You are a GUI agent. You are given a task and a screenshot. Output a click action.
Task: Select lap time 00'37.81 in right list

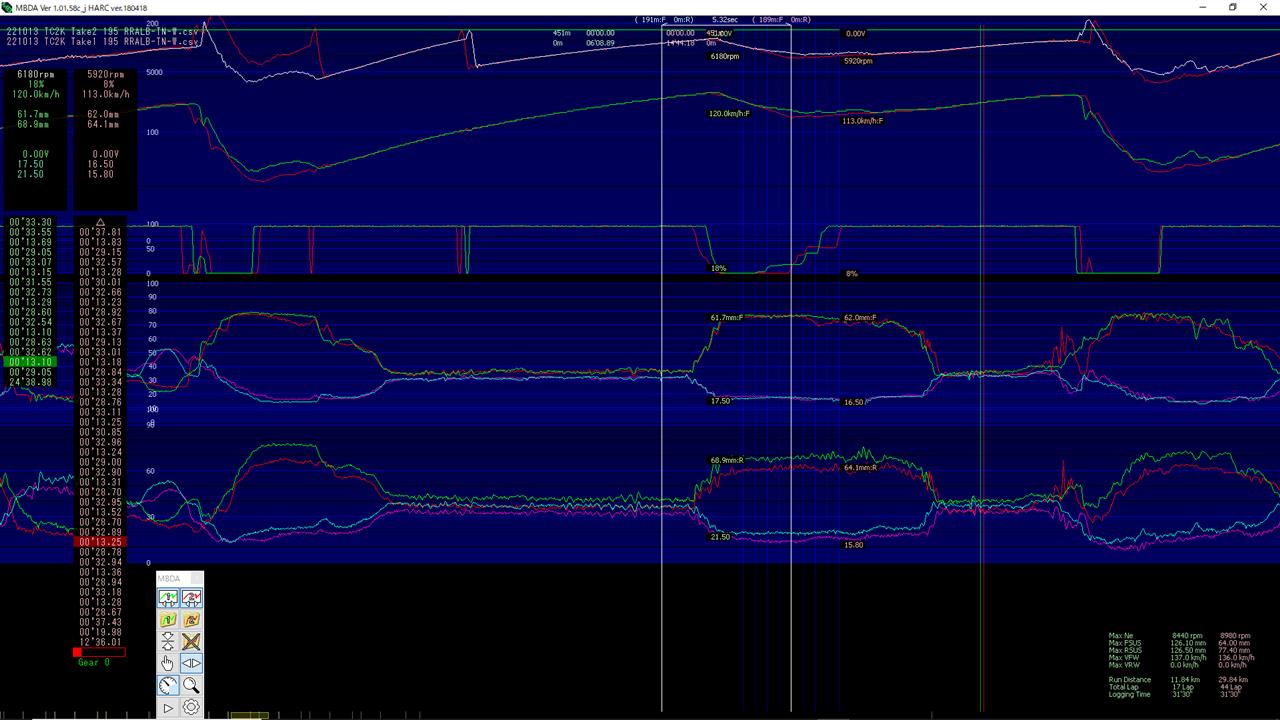100,232
